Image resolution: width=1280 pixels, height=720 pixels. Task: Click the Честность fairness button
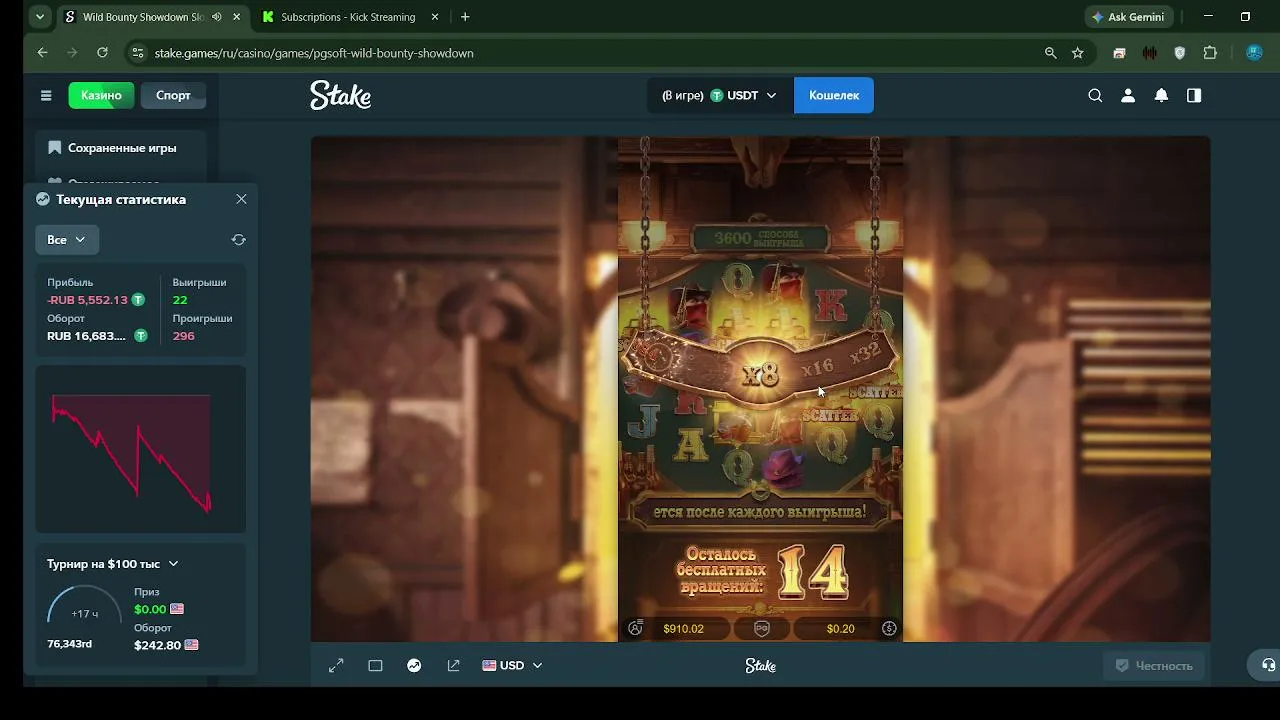(x=1154, y=666)
